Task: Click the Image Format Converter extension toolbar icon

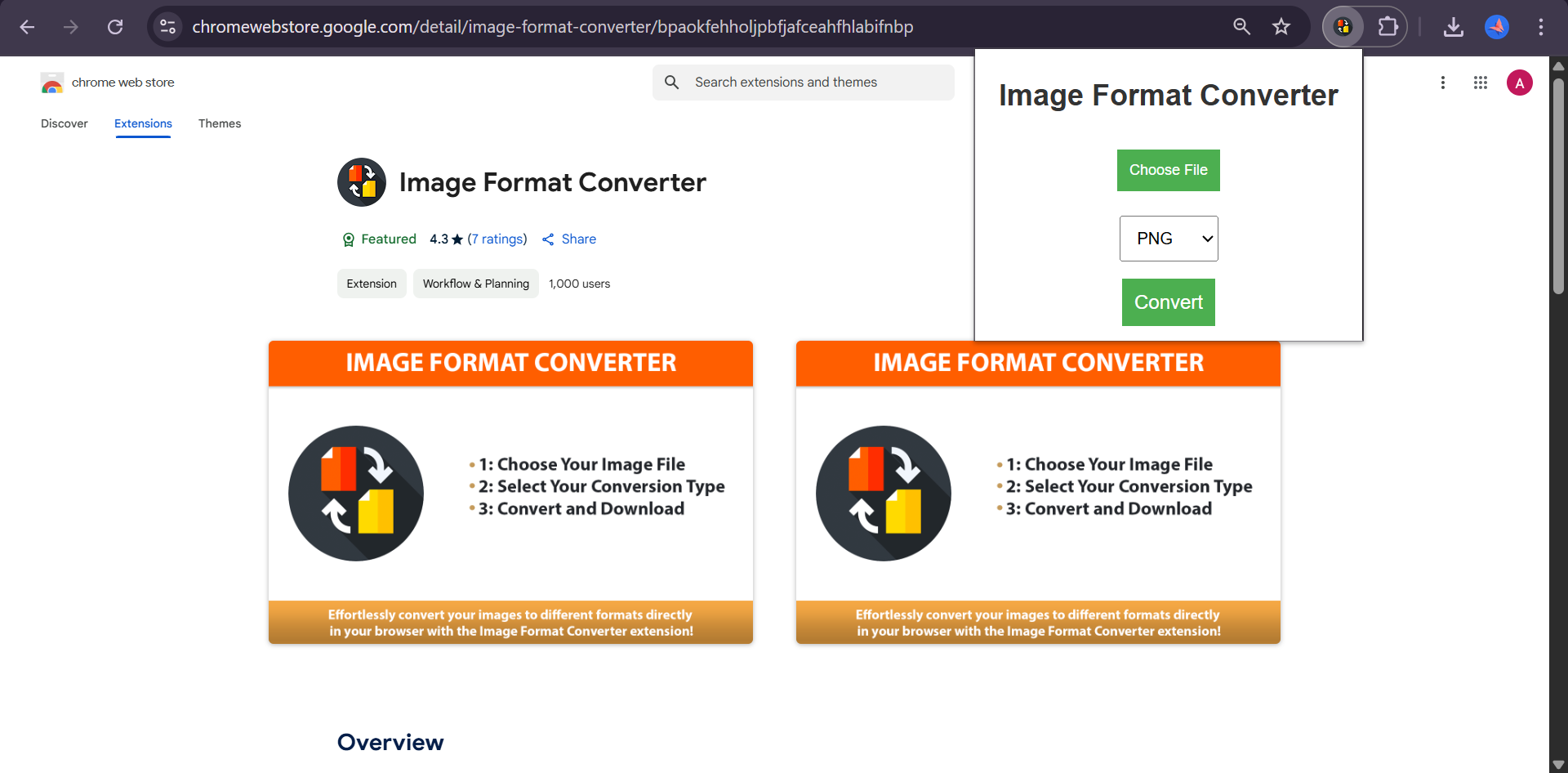Action: point(1342,26)
